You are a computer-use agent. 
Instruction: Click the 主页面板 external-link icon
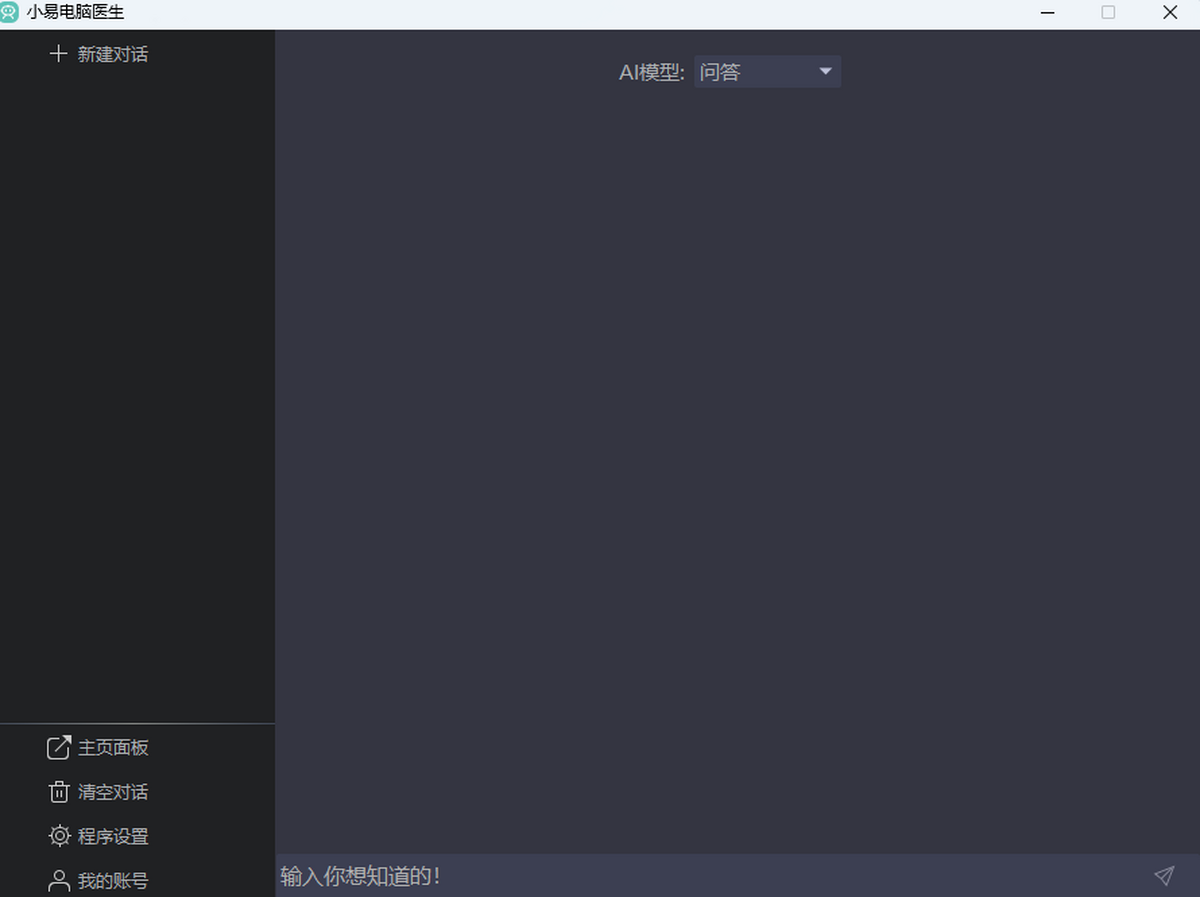point(59,747)
